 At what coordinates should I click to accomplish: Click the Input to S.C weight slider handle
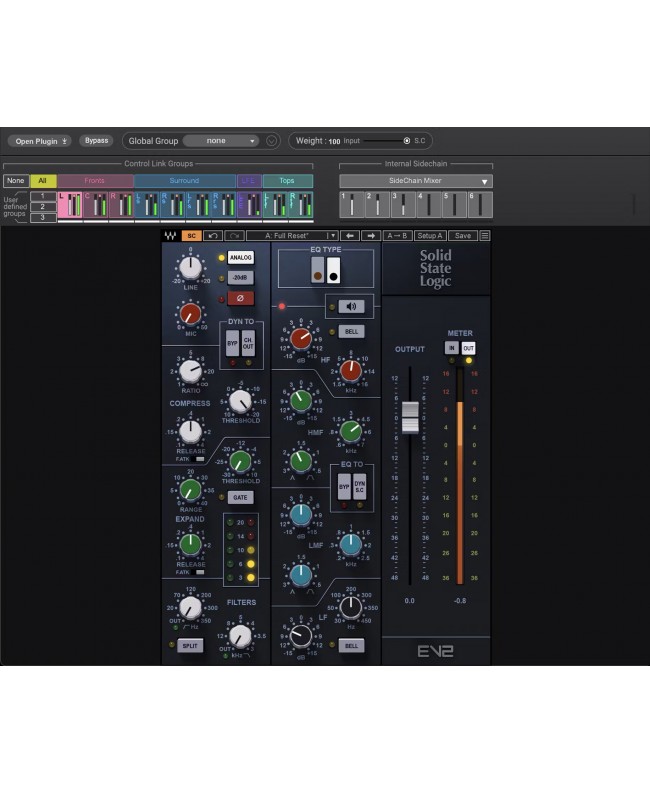[x=407, y=141]
